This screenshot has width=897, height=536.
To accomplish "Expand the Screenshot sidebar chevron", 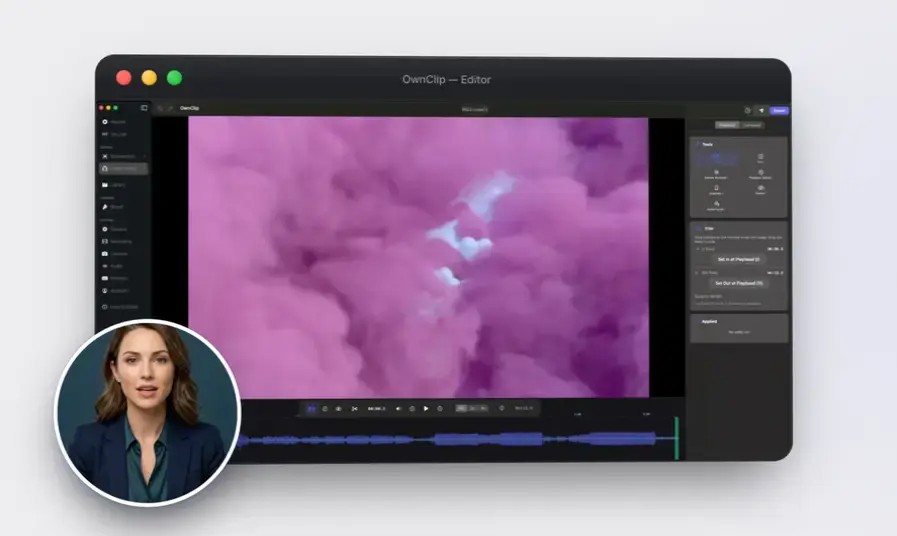I will (144, 156).
